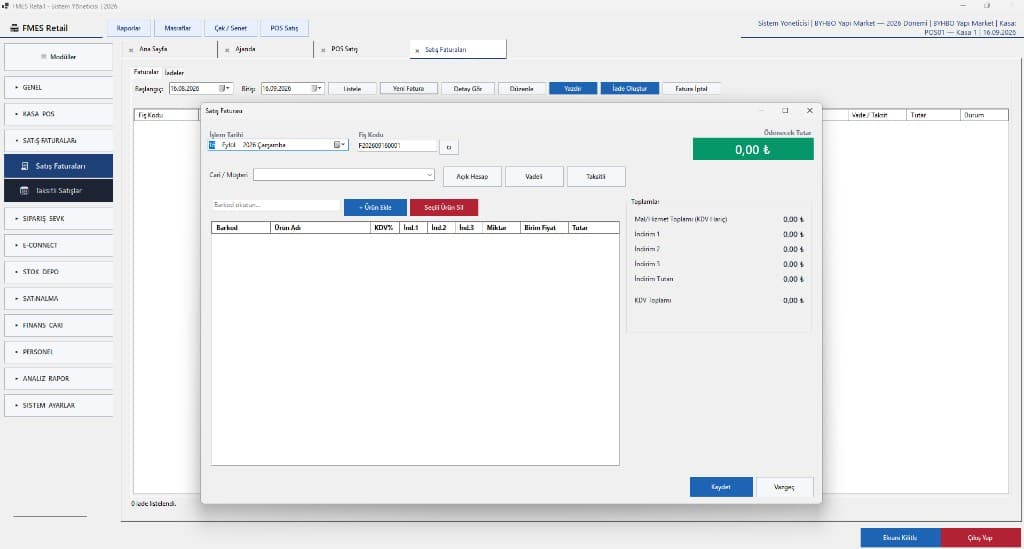The width and height of the screenshot is (1024, 549).
Task: Click the FMES Retail logo icon
Action: pyautogui.click(x=14, y=28)
